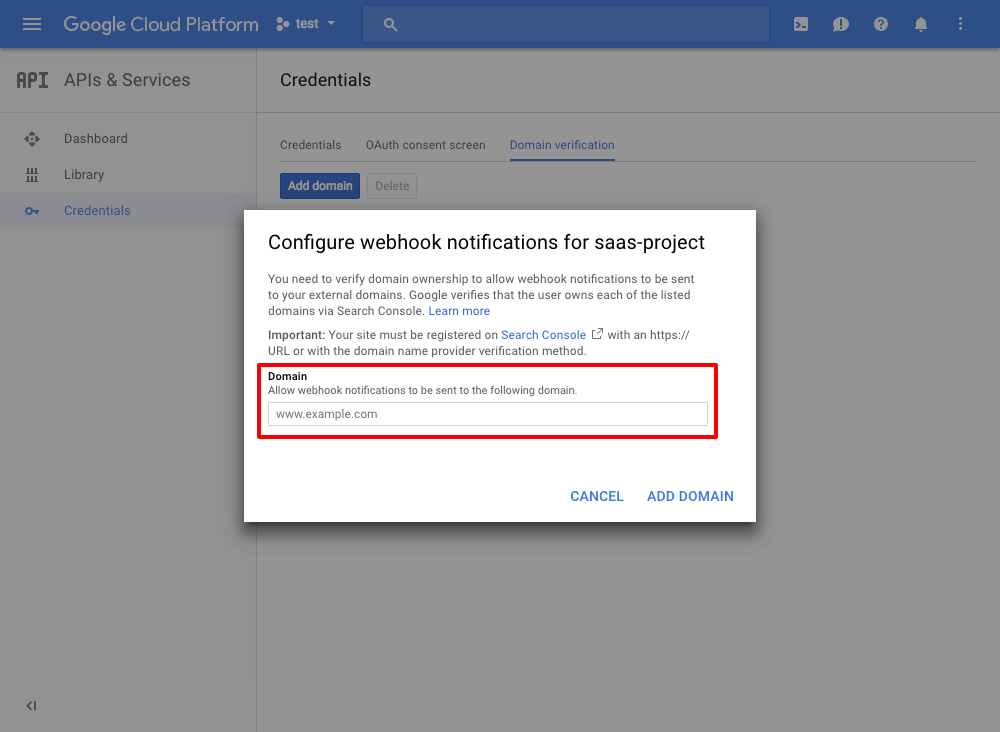Viewport: 1000px width, 732px height.
Task: Click the search magnifier icon
Action: [391, 24]
